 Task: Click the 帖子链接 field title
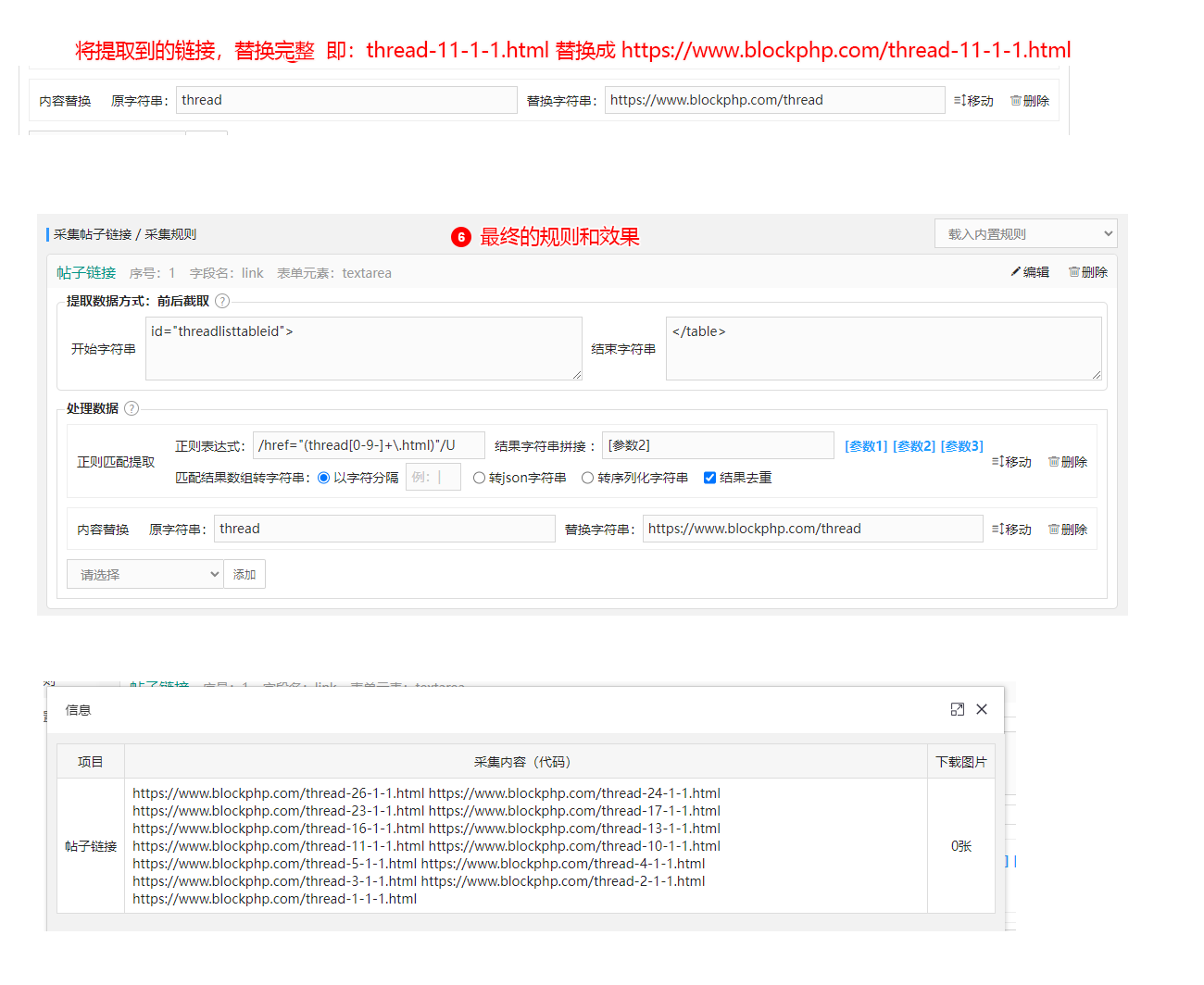[x=86, y=272]
